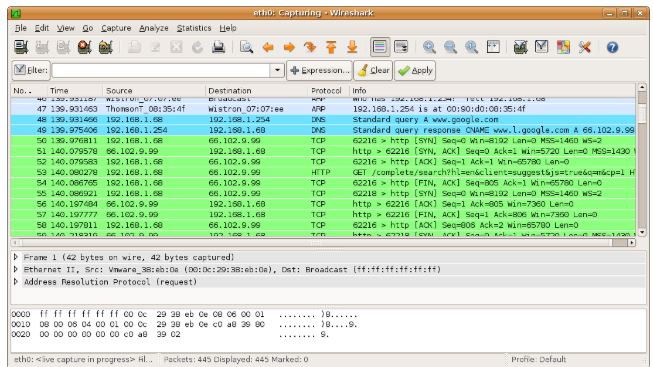This screenshot has height=367, width=653.
Task: Open the Expression... filter builder
Action: click(x=319, y=70)
